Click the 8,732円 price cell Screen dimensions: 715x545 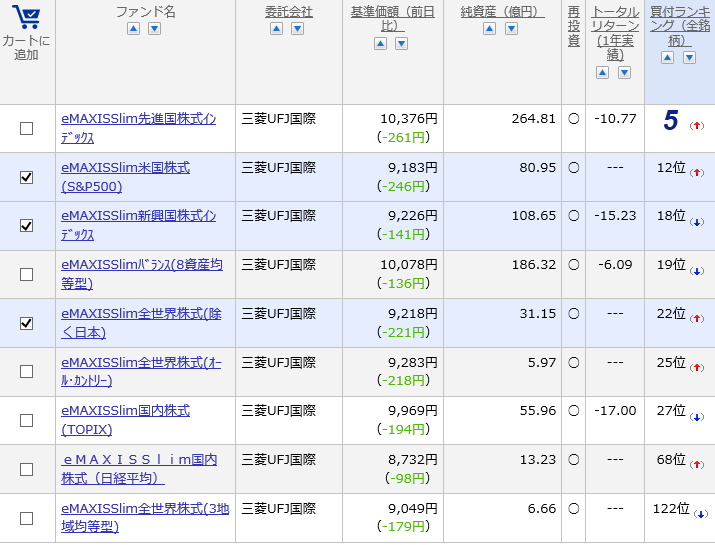tap(413, 460)
